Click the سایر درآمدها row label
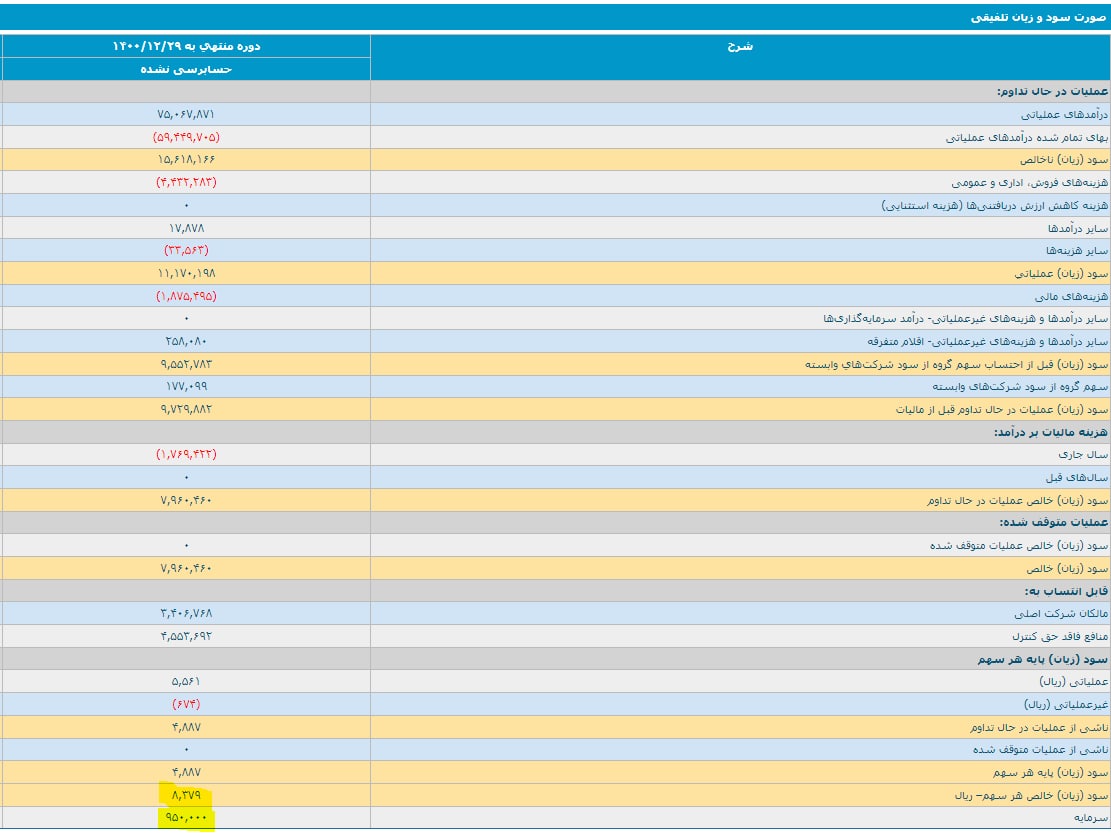Screen dimensions: 1111x833 (1077, 228)
